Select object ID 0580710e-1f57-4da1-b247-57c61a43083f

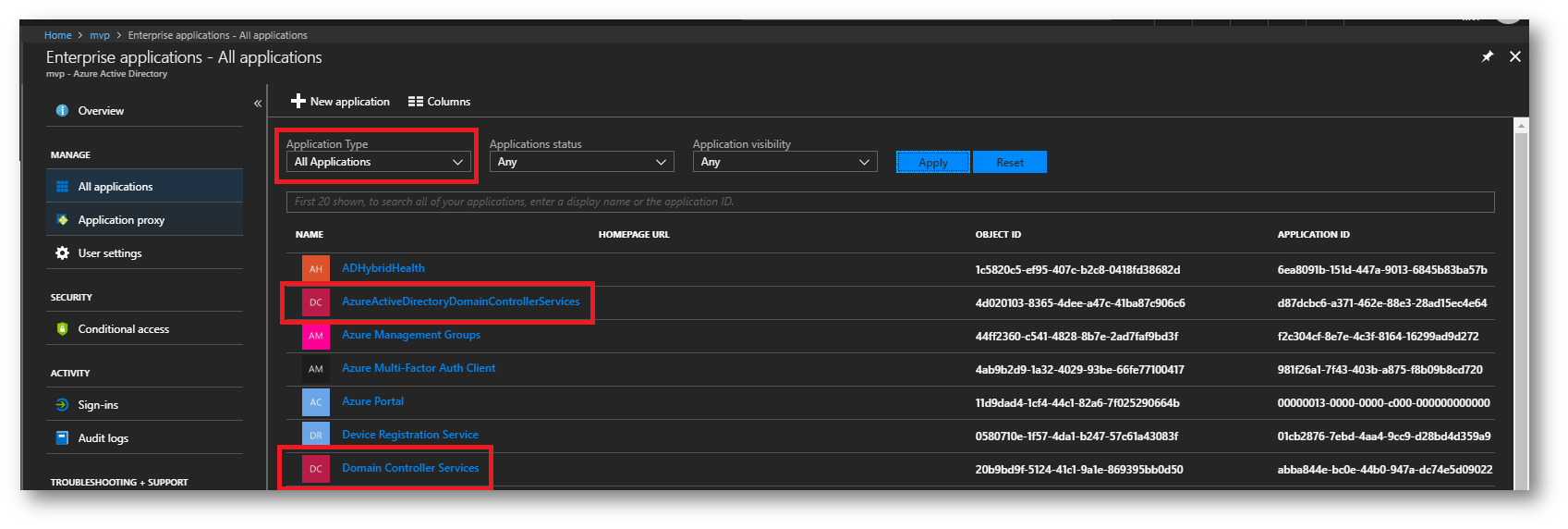click(x=1076, y=437)
